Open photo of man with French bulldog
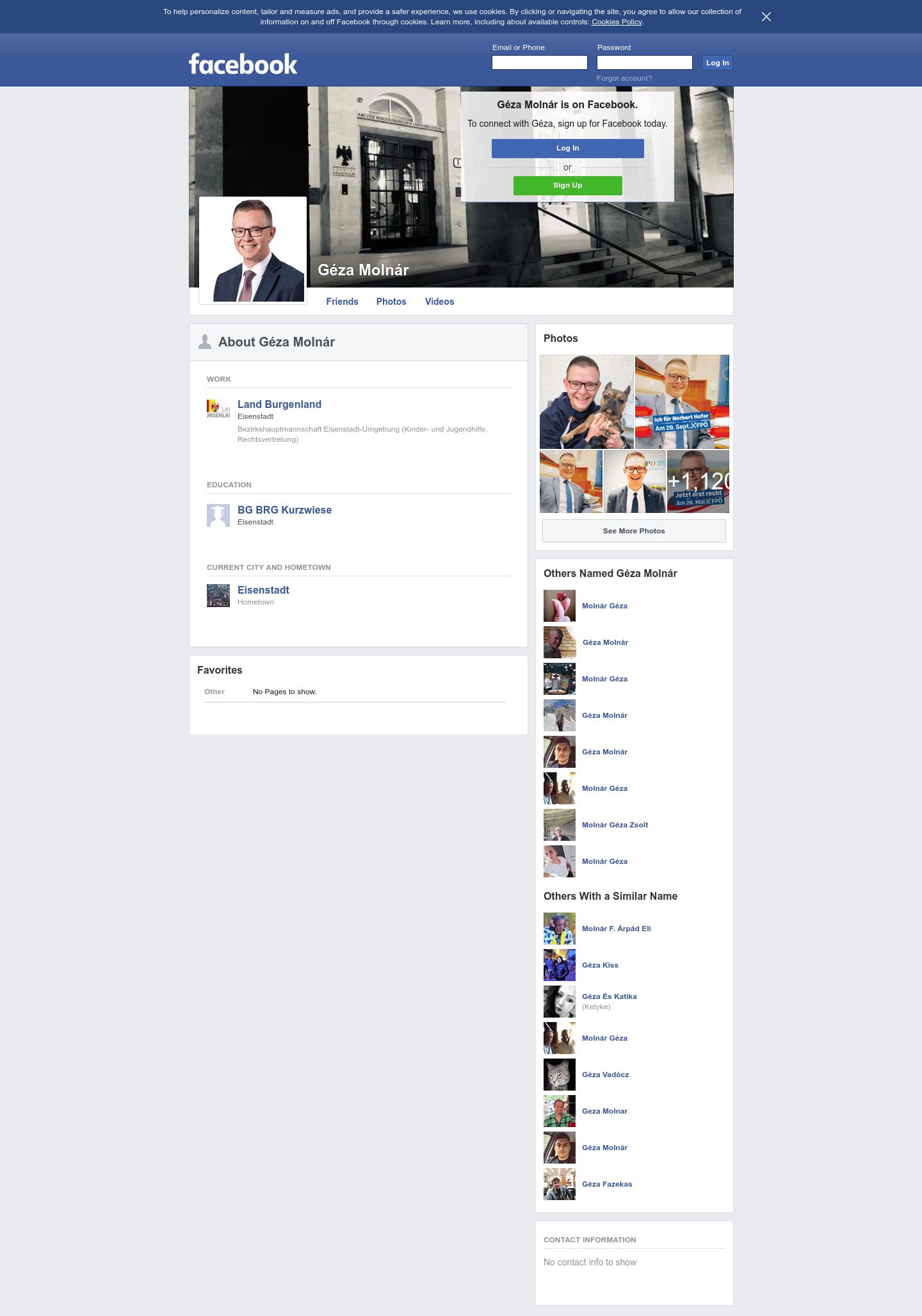922x1316 pixels. tap(586, 402)
